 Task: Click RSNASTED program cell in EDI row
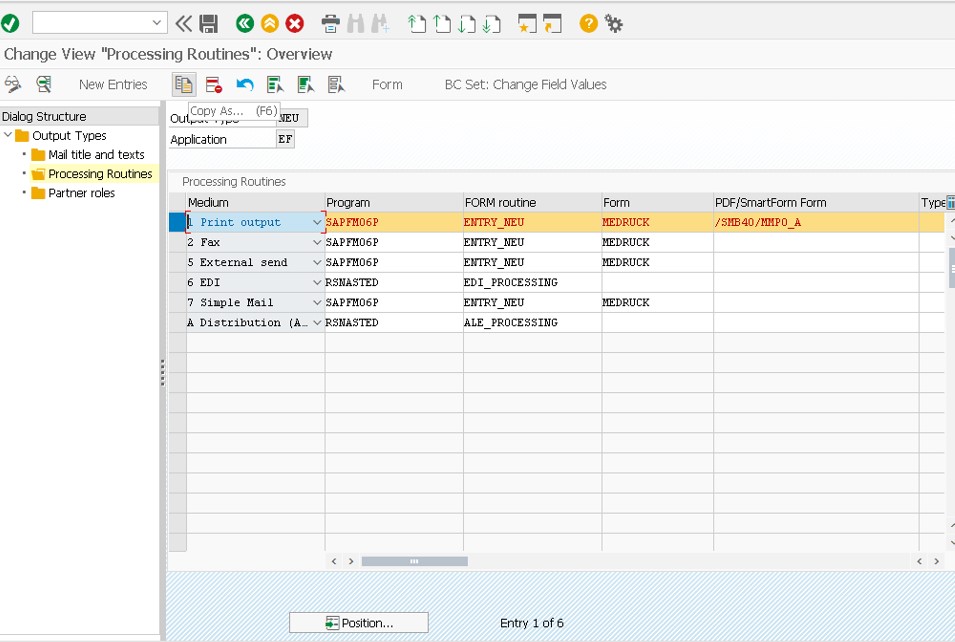(393, 283)
